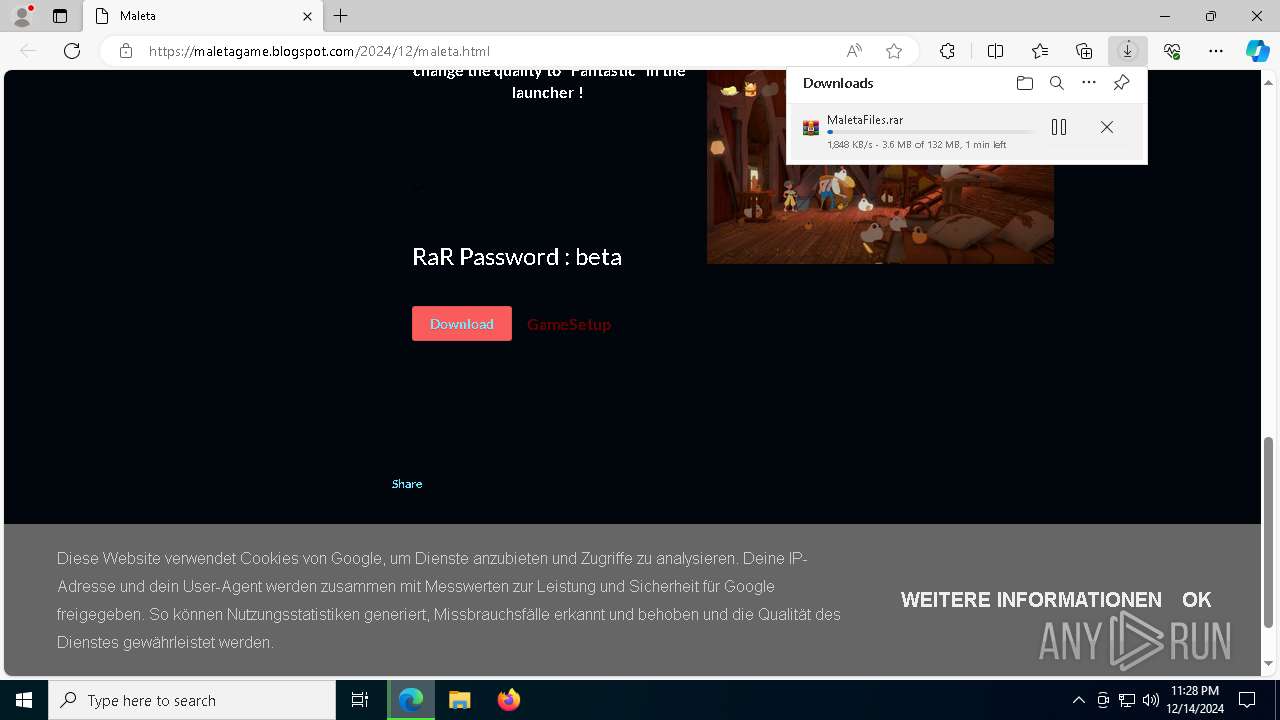The width and height of the screenshot is (1280, 720).
Task: Close the Maleta tab
Action: 307,16
